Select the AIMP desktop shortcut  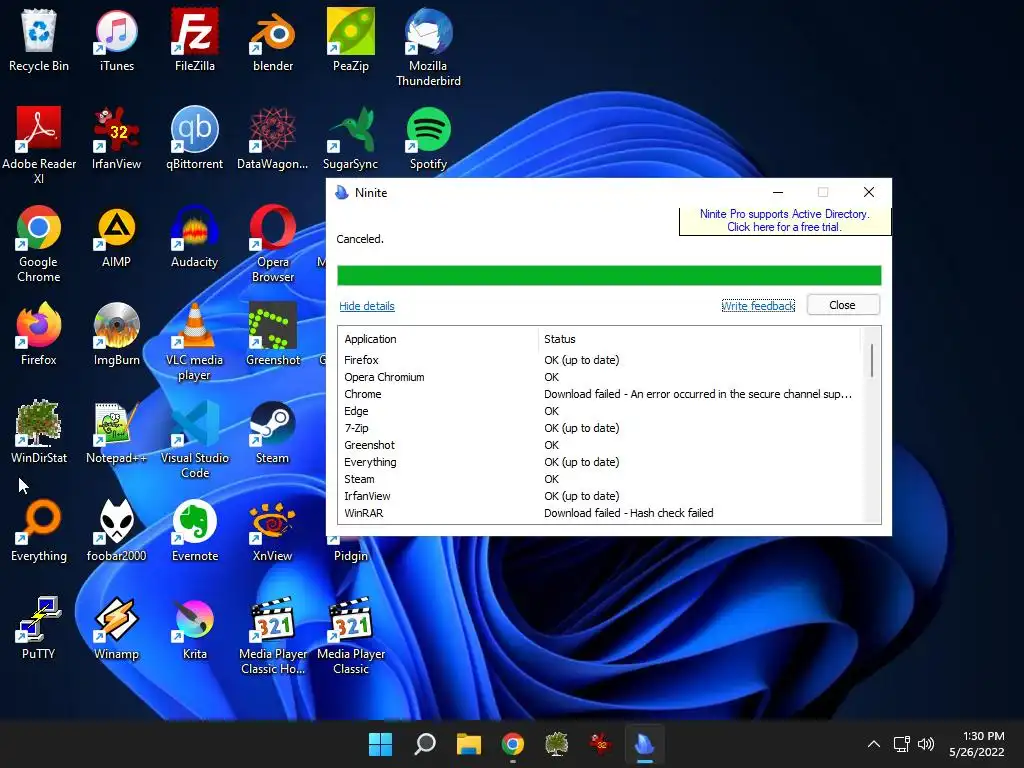[x=116, y=236]
